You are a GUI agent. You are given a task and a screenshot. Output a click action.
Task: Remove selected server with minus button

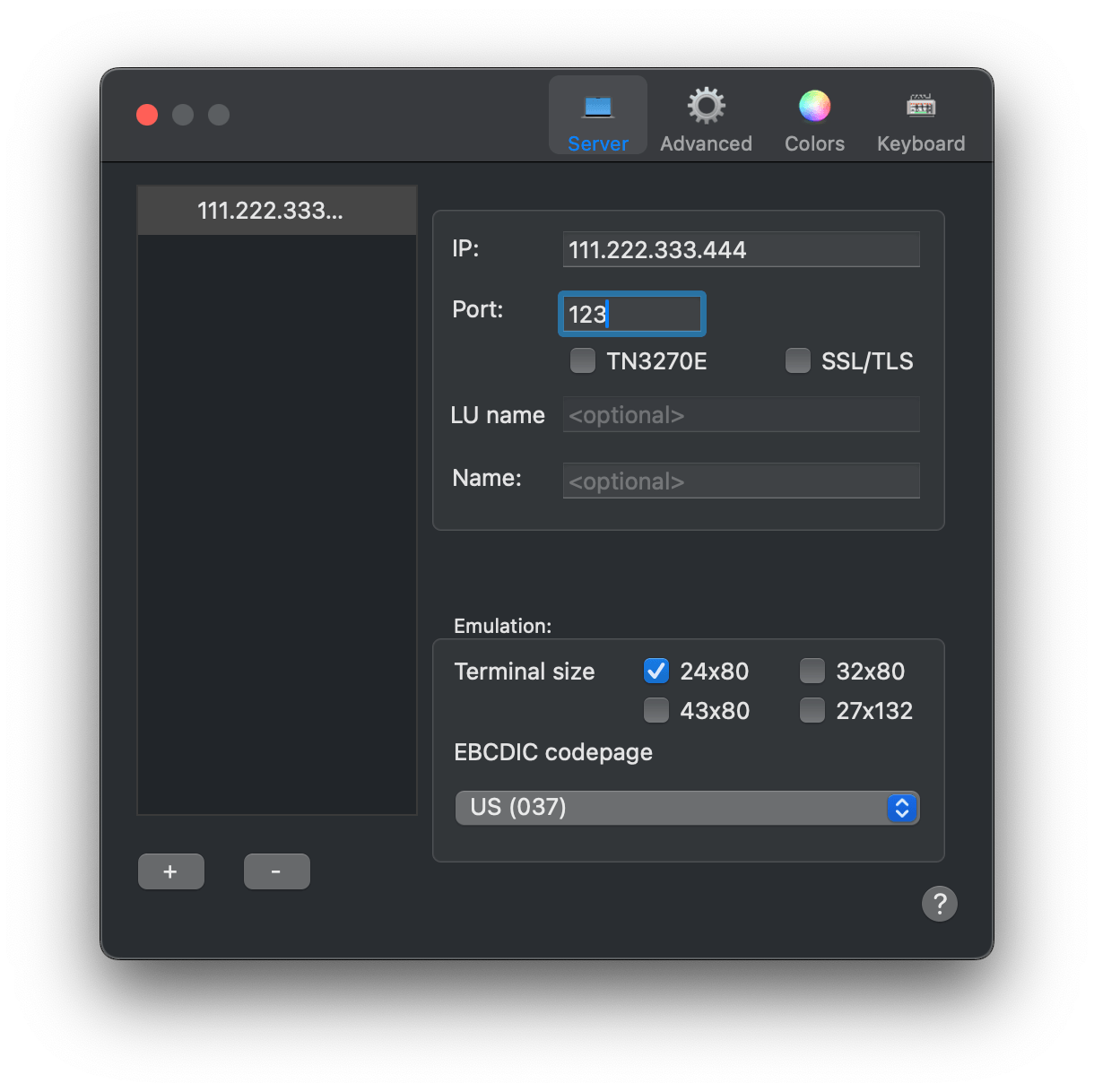click(x=277, y=871)
